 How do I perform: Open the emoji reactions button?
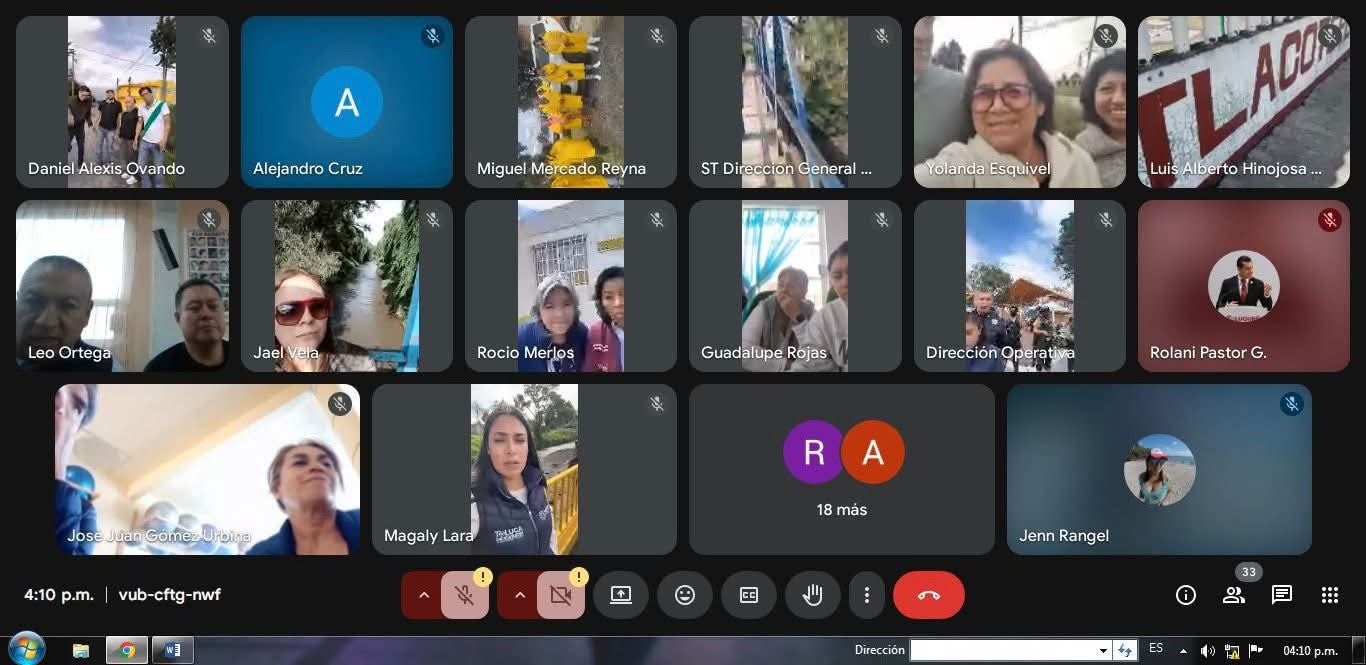click(x=685, y=595)
